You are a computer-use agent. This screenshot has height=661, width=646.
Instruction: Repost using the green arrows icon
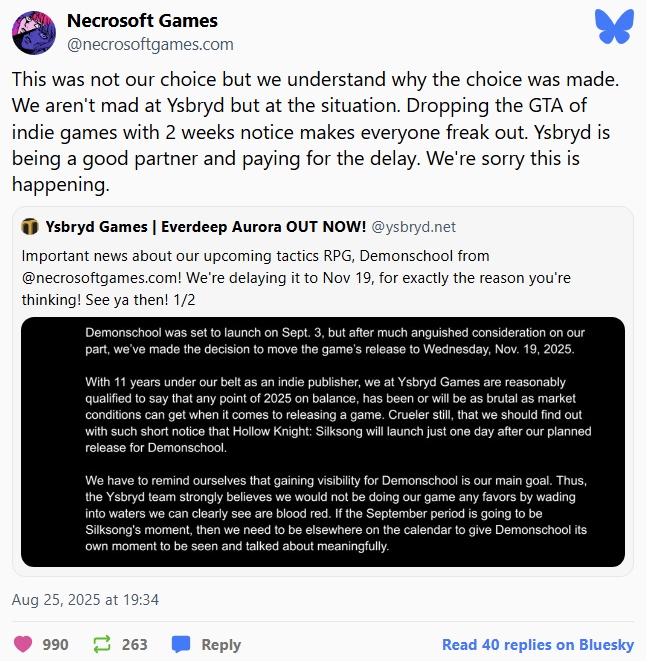click(101, 644)
